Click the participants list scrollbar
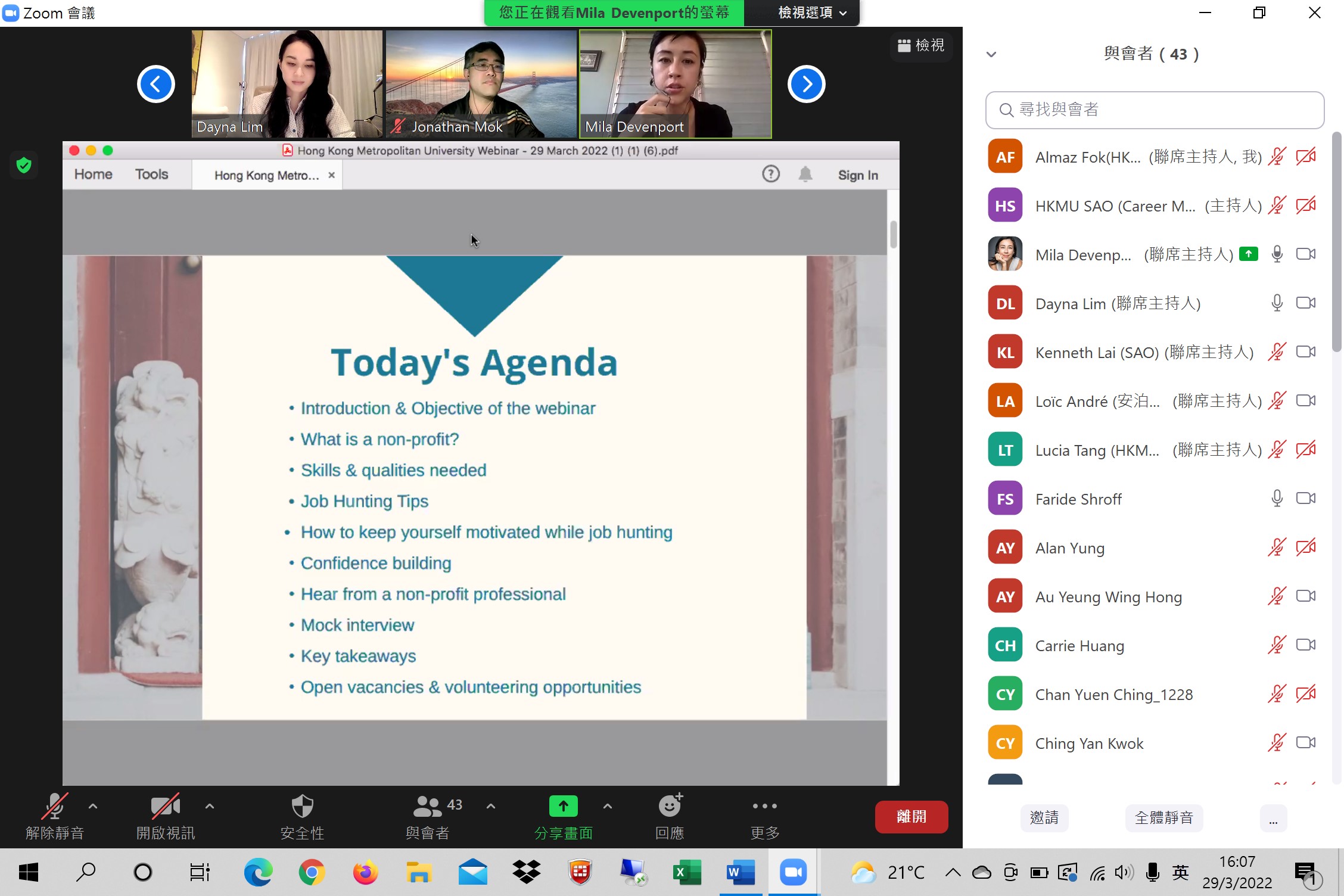1344x896 pixels. [1337, 241]
